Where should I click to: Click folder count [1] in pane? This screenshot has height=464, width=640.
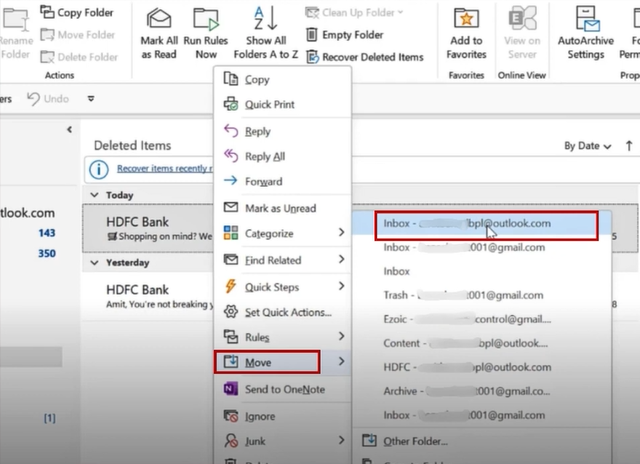pyautogui.click(x=49, y=418)
